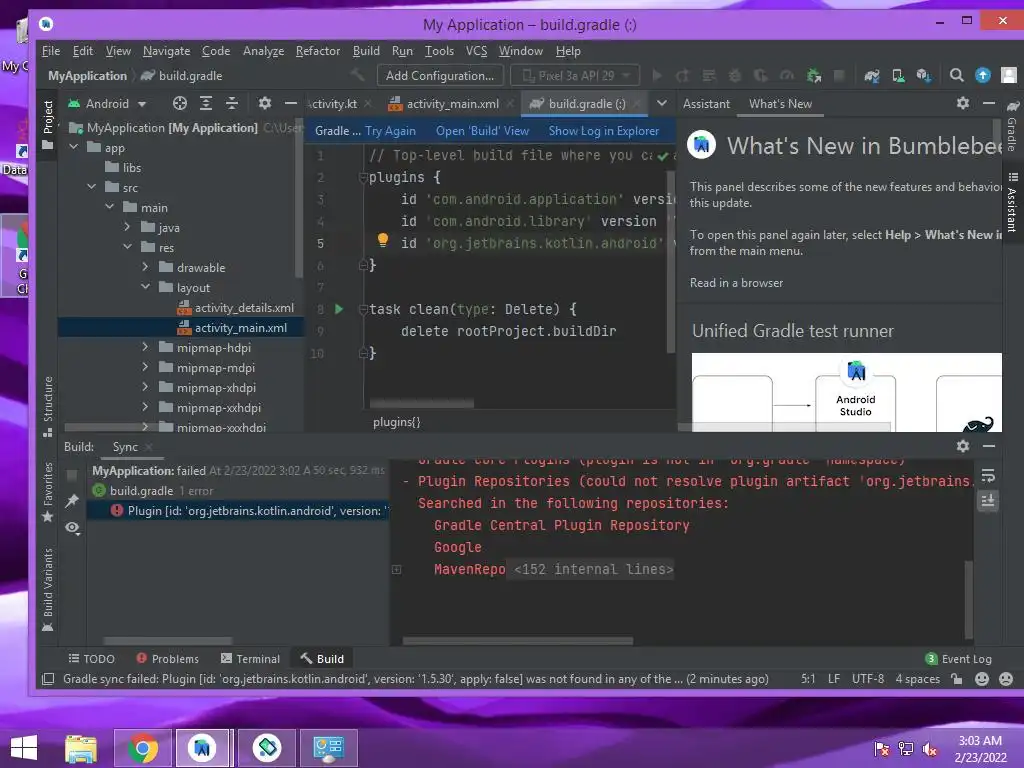
Task: Select activity_details.xml in project tree
Action: coord(235,308)
